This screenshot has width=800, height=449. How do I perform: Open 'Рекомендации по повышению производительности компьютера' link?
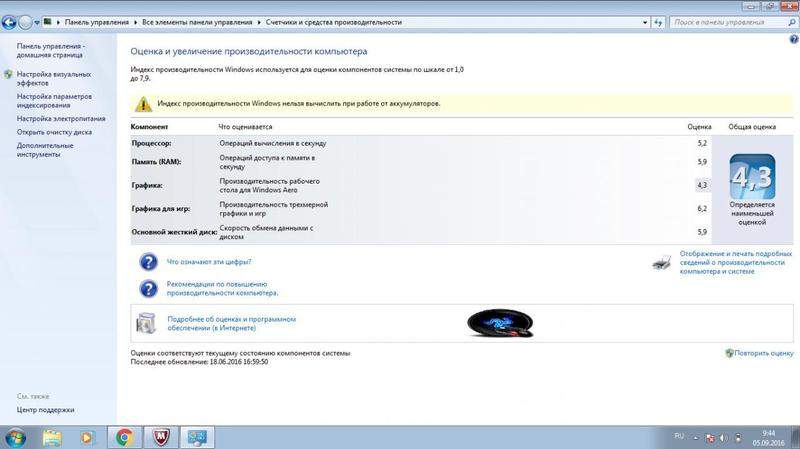click(x=222, y=289)
